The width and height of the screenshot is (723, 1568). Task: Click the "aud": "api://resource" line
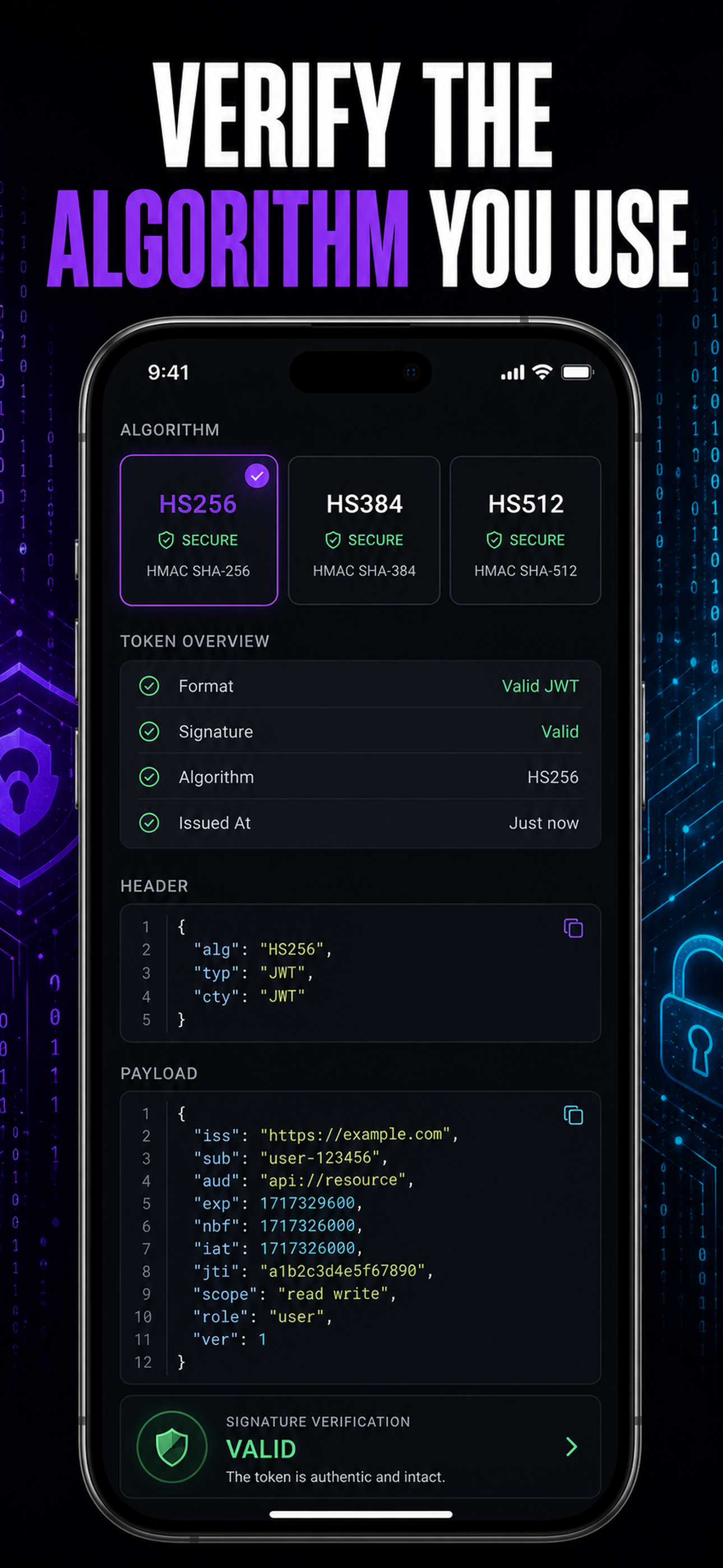pyautogui.click(x=304, y=1180)
